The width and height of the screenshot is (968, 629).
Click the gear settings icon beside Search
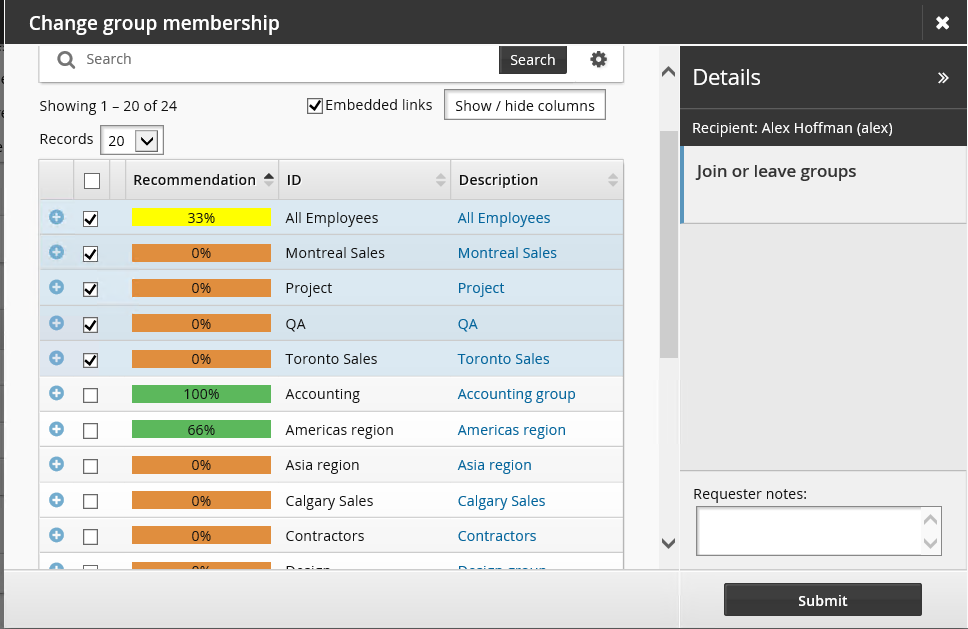[x=598, y=59]
